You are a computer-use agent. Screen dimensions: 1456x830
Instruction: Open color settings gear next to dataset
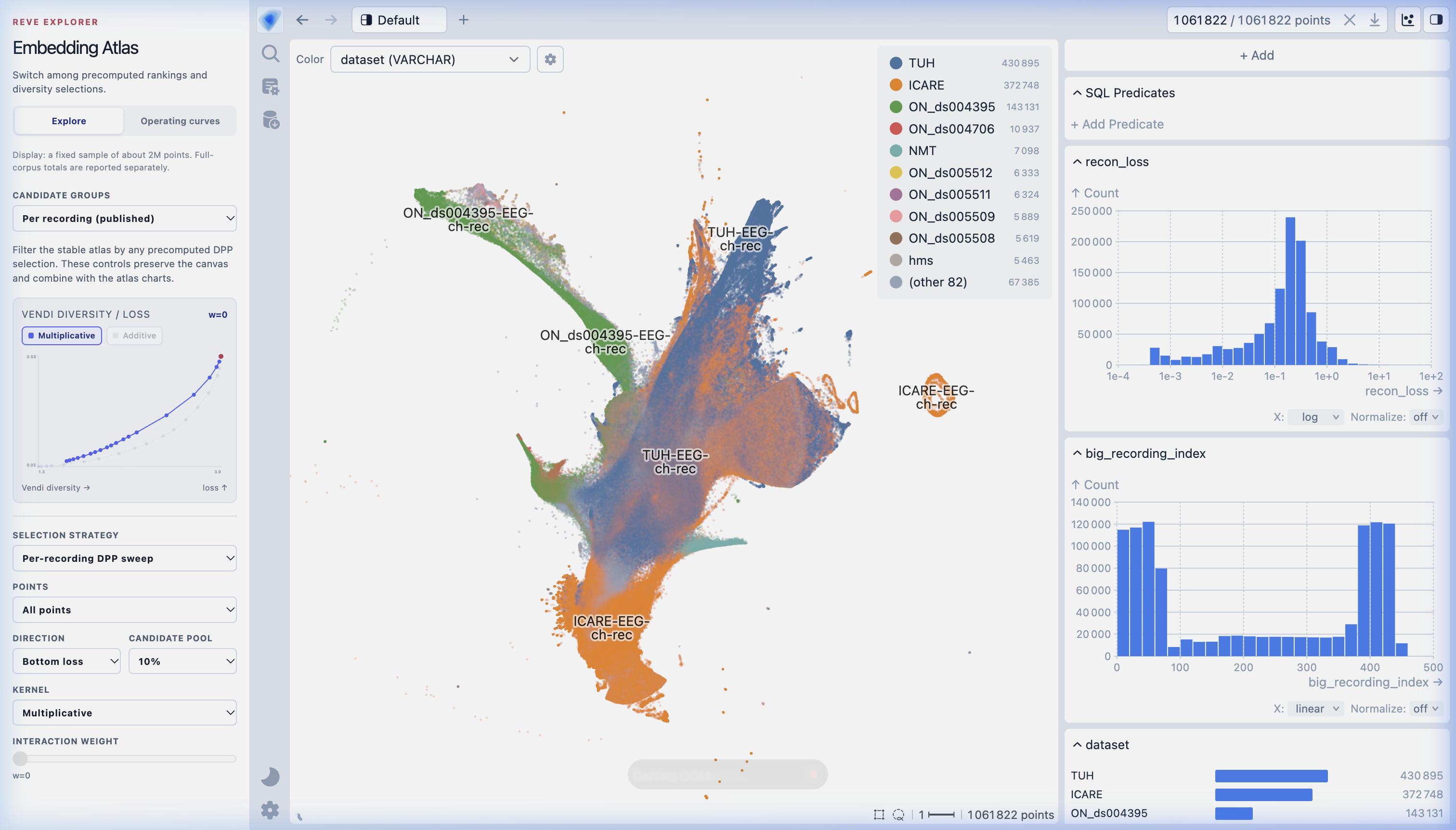pyautogui.click(x=550, y=59)
